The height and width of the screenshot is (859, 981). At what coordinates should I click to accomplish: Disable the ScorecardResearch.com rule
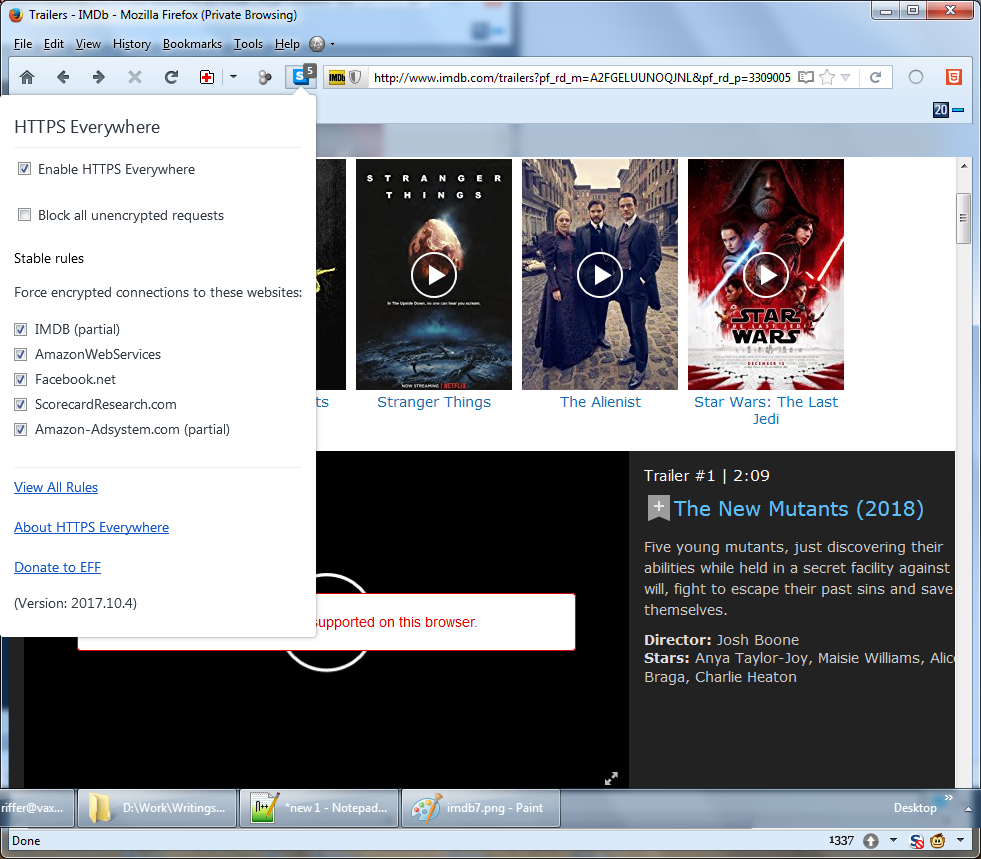(21, 404)
